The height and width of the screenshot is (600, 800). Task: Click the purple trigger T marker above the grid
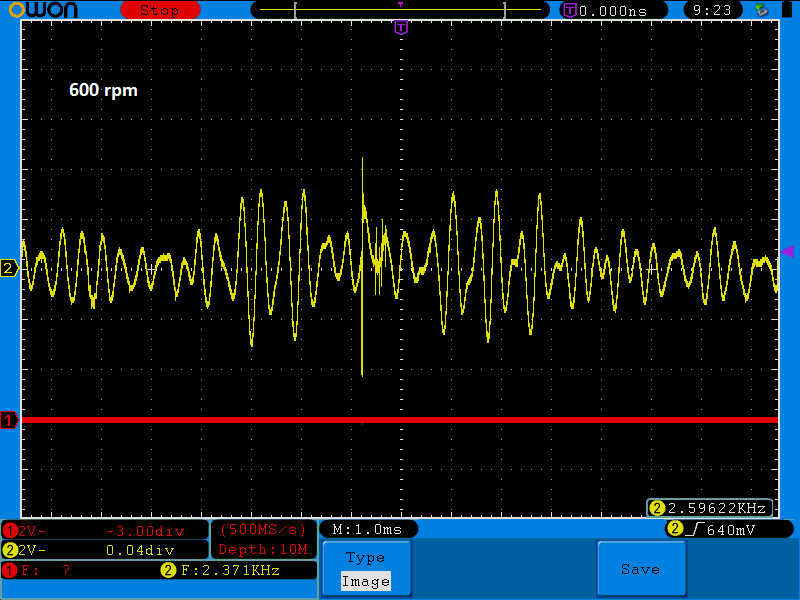401,28
